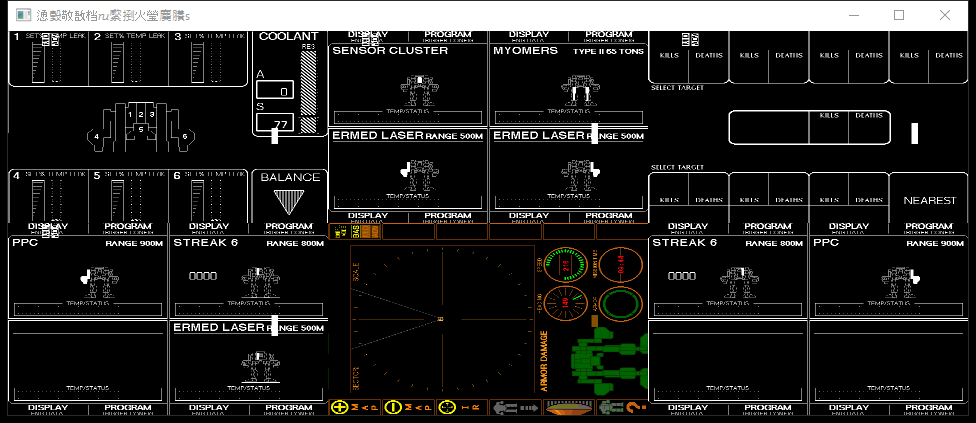Click the radar center marker
The image size is (976, 423).
(441, 319)
